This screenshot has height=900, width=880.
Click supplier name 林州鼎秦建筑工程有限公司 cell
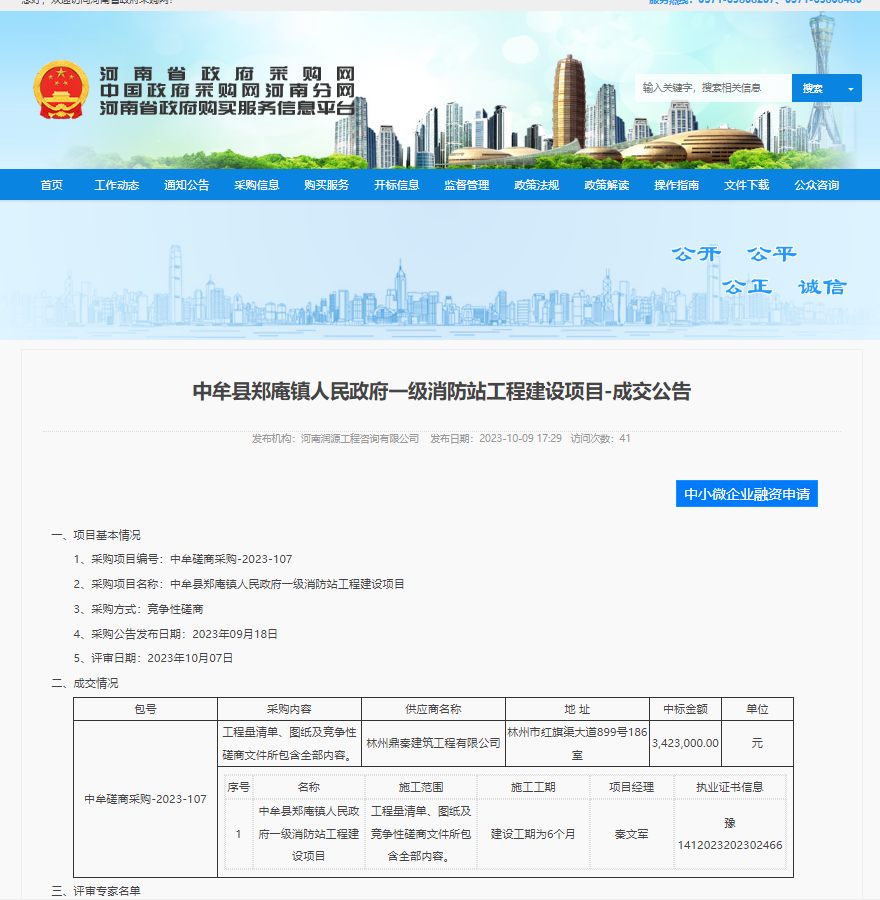click(433, 743)
